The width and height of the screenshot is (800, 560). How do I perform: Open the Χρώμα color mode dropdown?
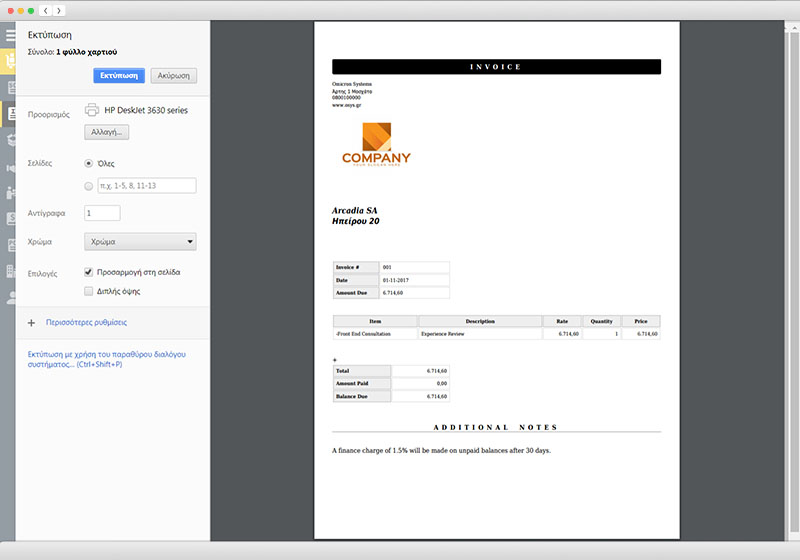[140, 241]
